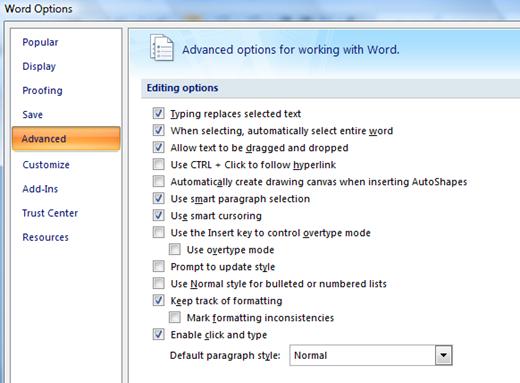
Task: Uncheck Use smart cursoring
Action: (x=158, y=215)
